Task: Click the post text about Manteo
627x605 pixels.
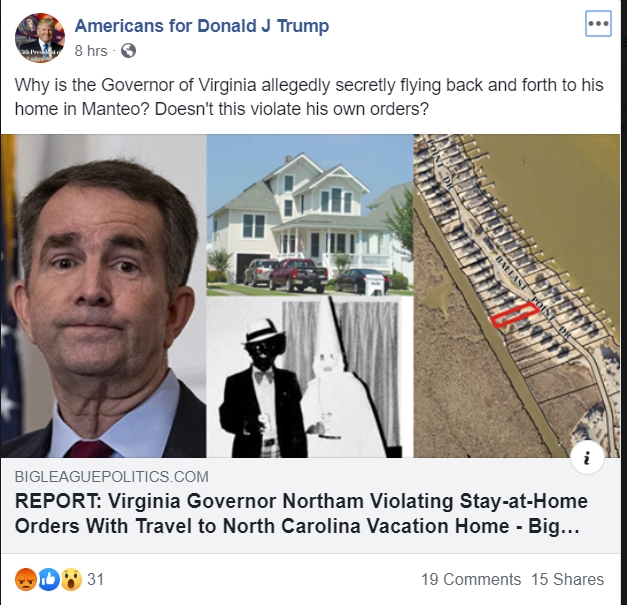Action: [x=309, y=96]
